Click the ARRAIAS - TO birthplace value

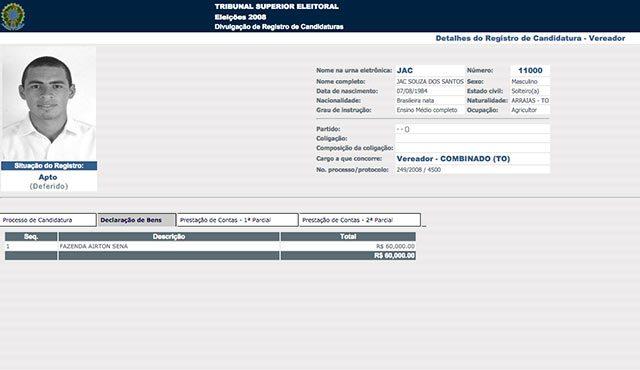point(530,100)
